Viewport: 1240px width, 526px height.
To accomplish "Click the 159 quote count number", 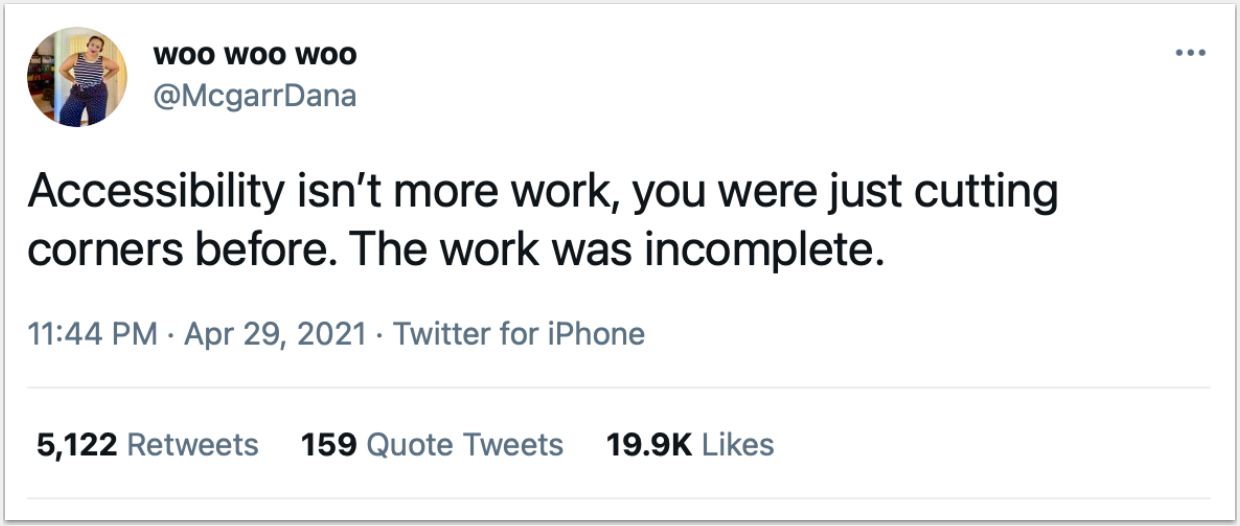I will [x=329, y=444].
